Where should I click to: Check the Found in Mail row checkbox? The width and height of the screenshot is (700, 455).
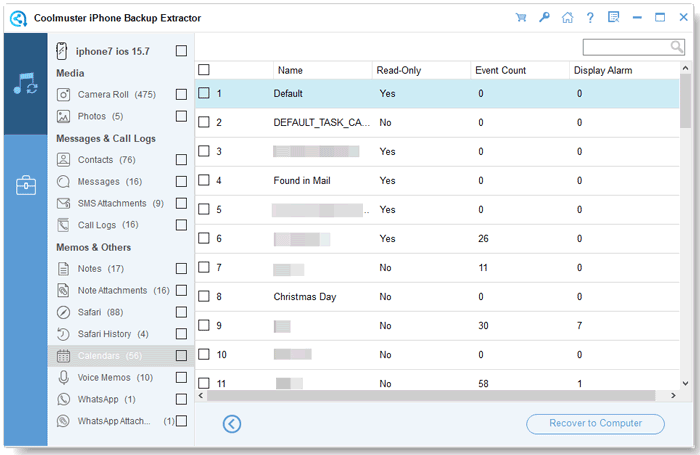[204, 180]
